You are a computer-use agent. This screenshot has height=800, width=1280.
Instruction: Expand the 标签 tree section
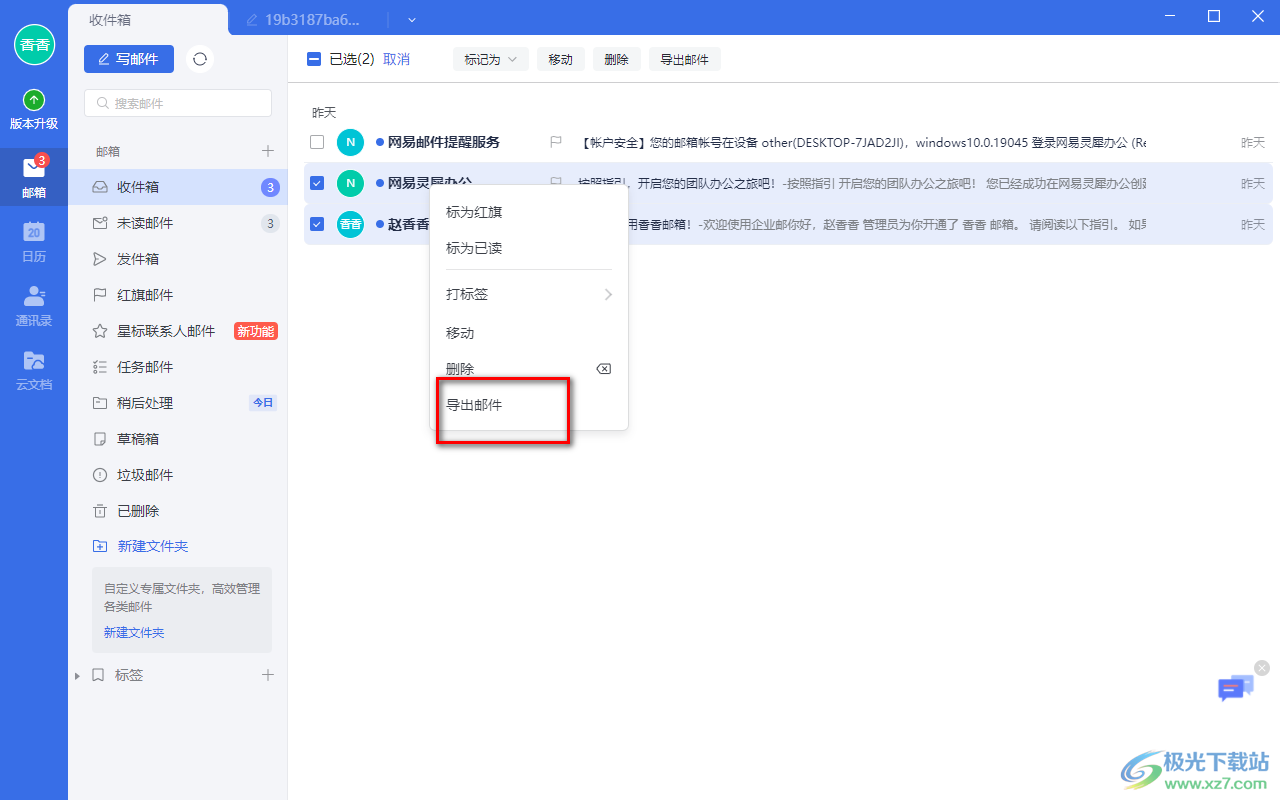(78, 676)
